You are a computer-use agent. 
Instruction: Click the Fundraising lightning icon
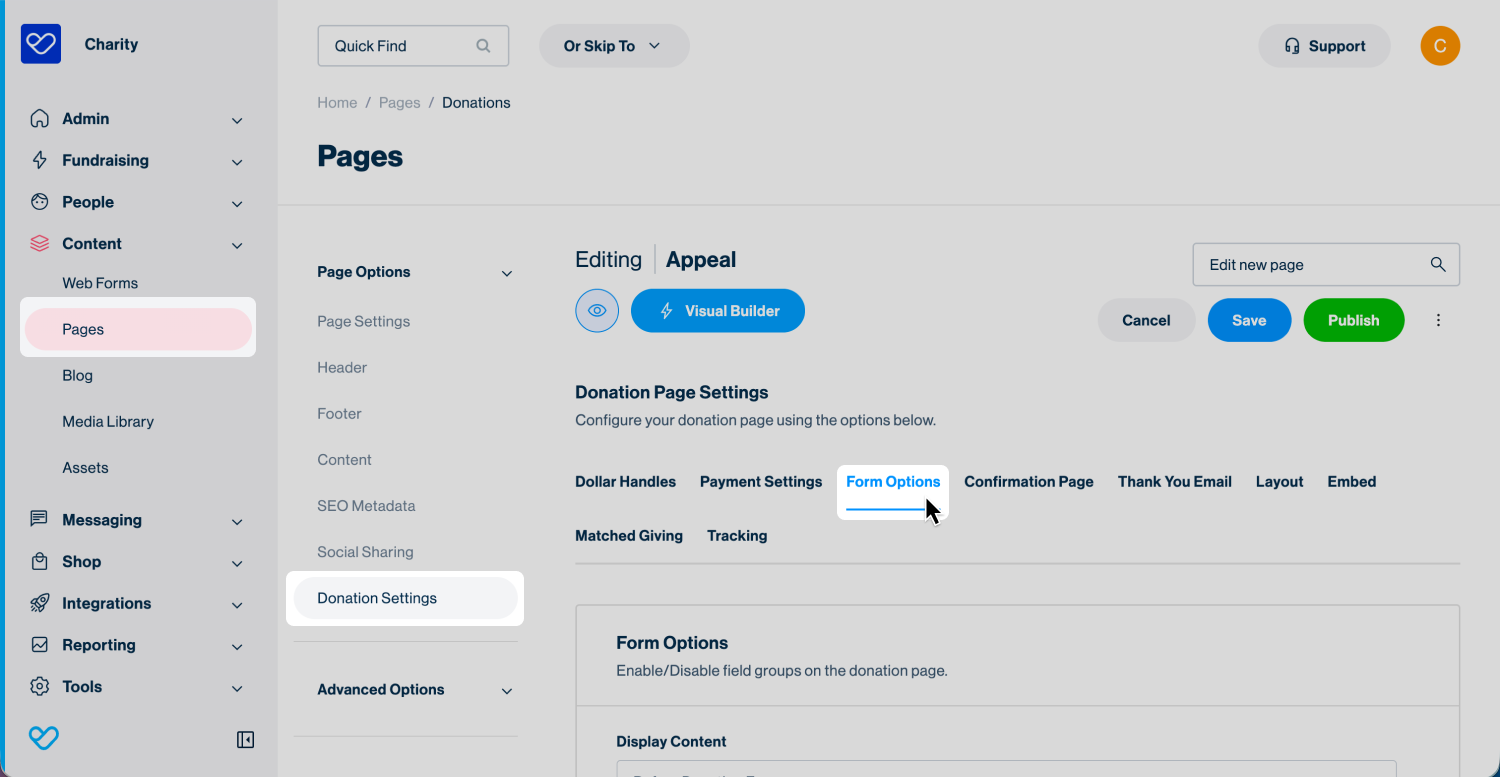point(40,160)
